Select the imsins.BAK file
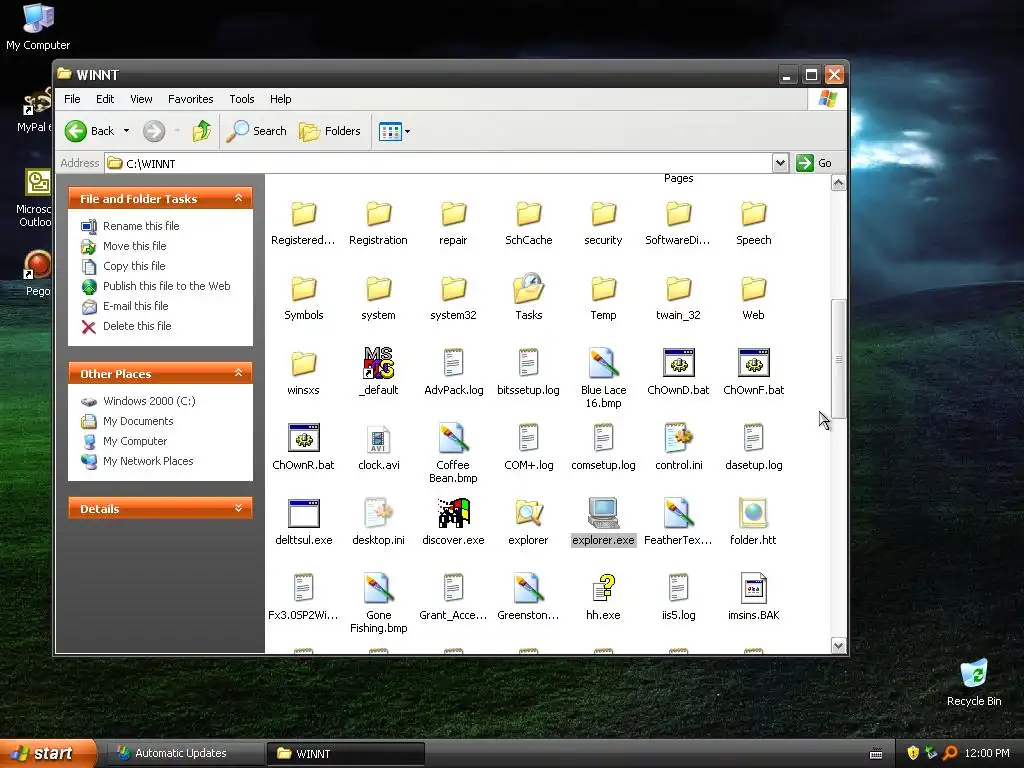This screenshot has height=768, width=1024. tap(753, 588)
